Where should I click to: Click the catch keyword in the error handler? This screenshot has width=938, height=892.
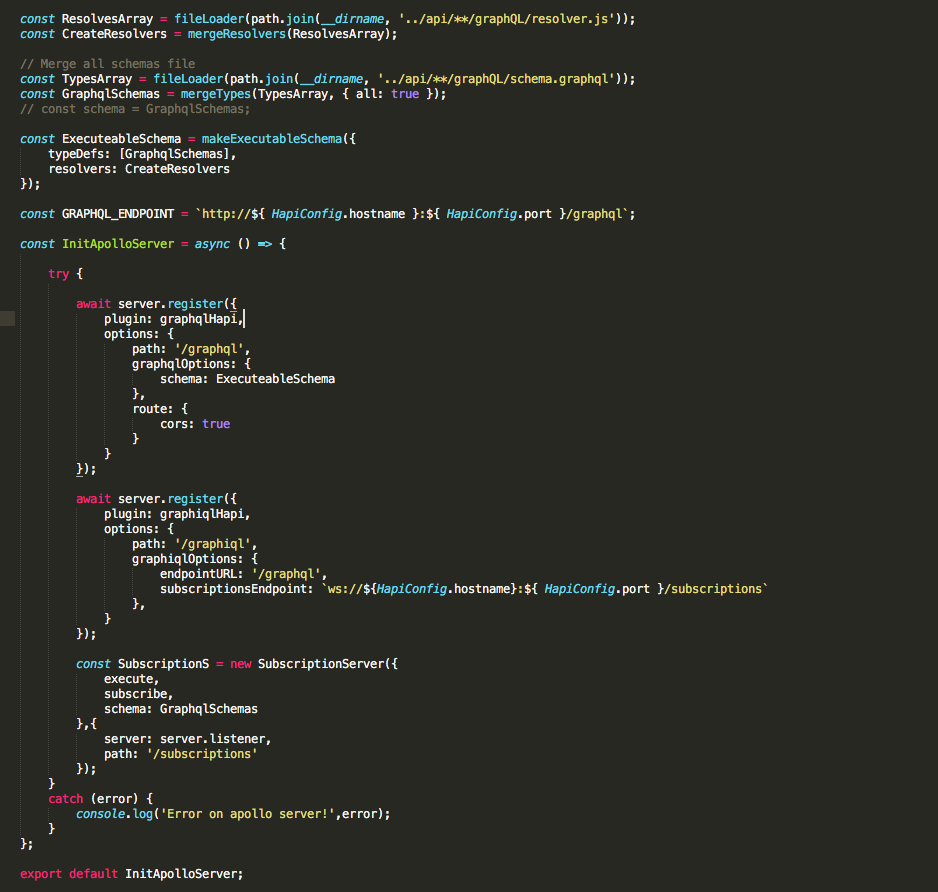pyautogui.click(x=64, y=798)
